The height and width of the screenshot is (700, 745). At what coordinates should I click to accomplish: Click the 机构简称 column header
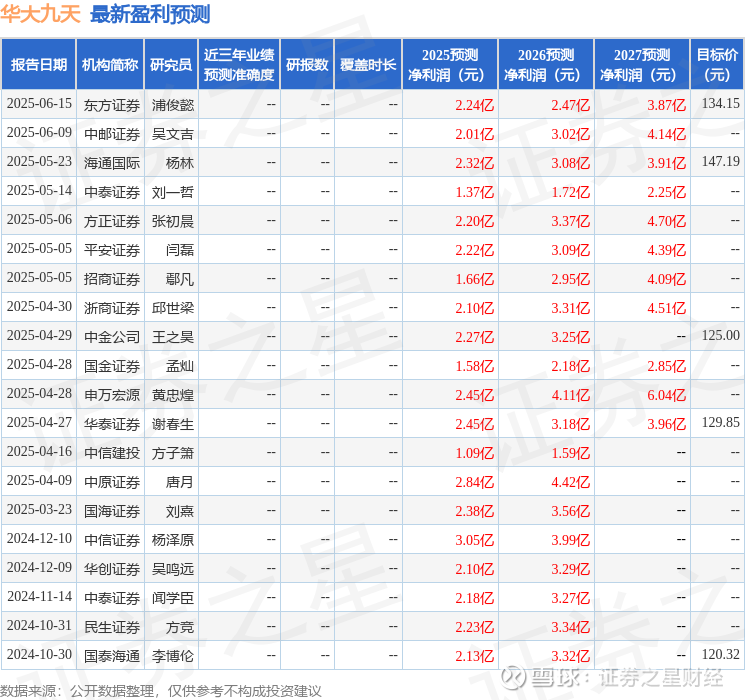point(110,65)
